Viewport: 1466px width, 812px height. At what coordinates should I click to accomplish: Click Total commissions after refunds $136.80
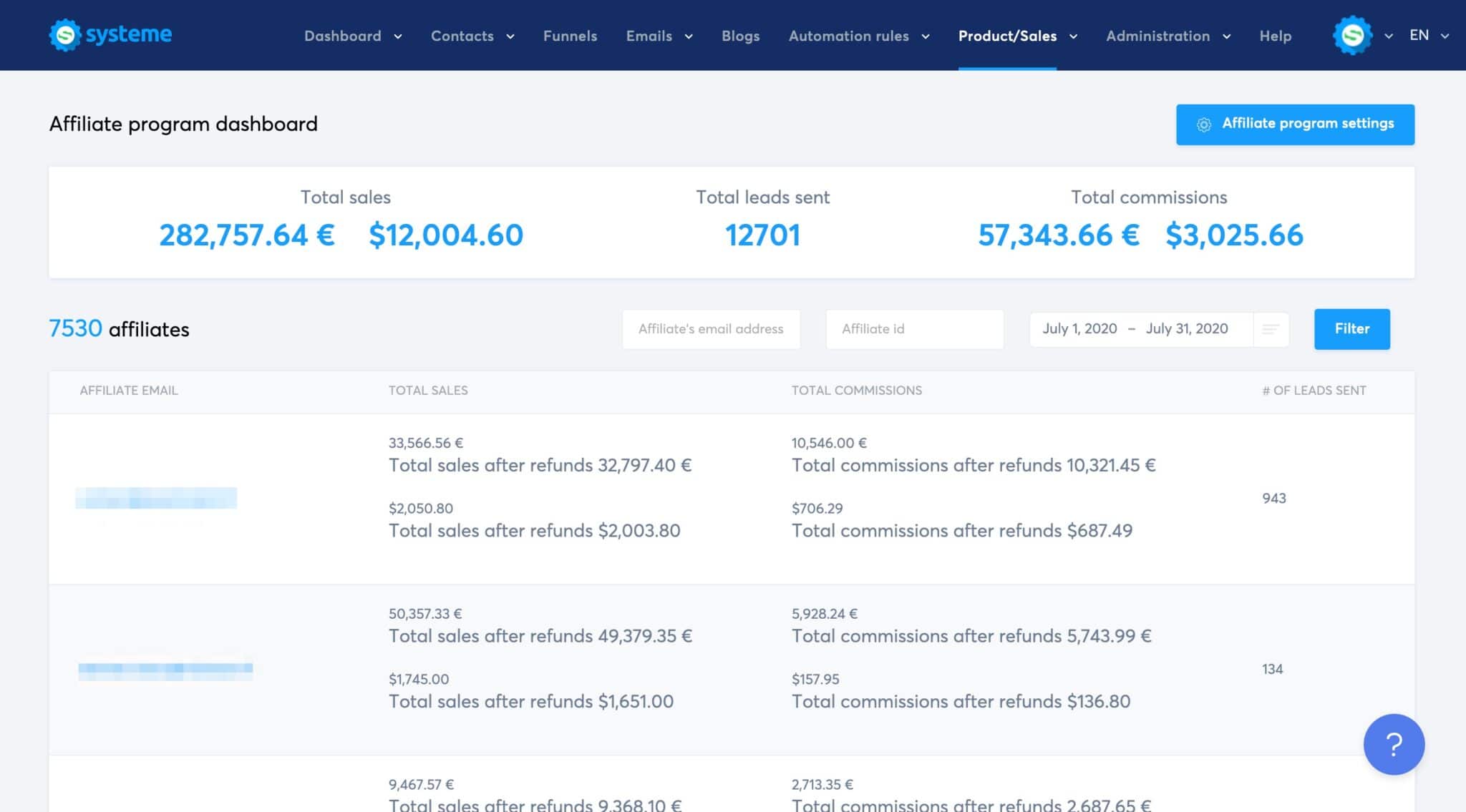(x=961, y=702)
